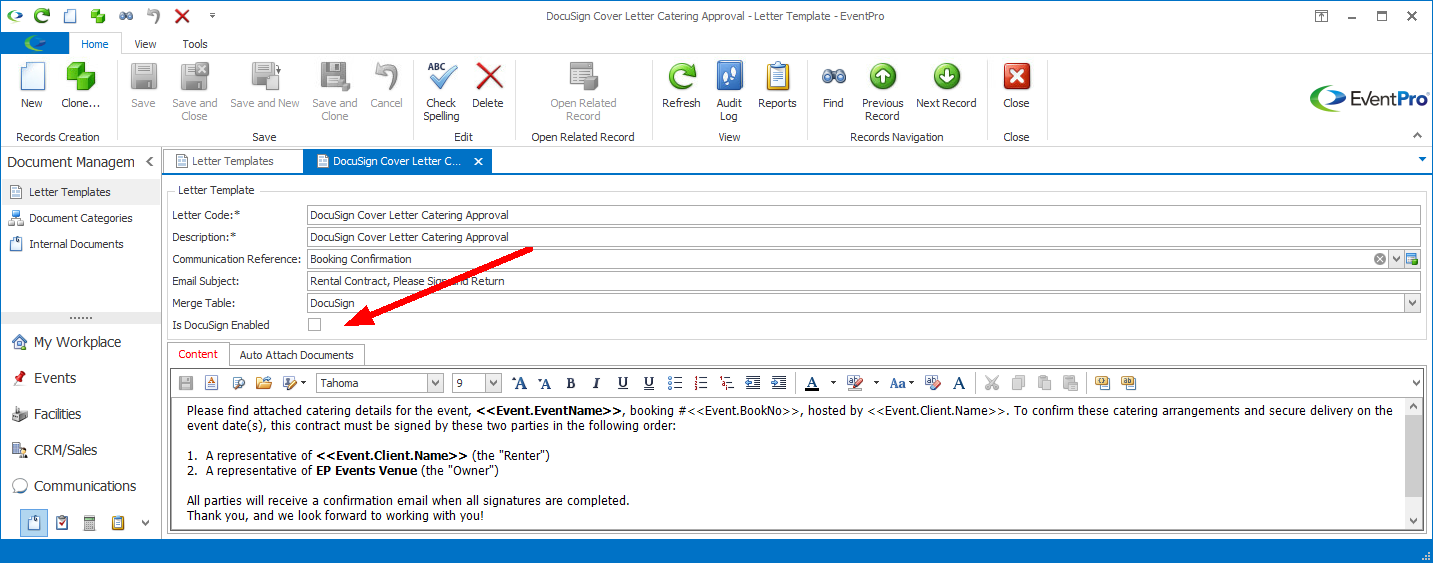Screen dimensions: 1433x563
Task: Expand the Merge Table dropdown
Action: click(x=1412, y=303)
